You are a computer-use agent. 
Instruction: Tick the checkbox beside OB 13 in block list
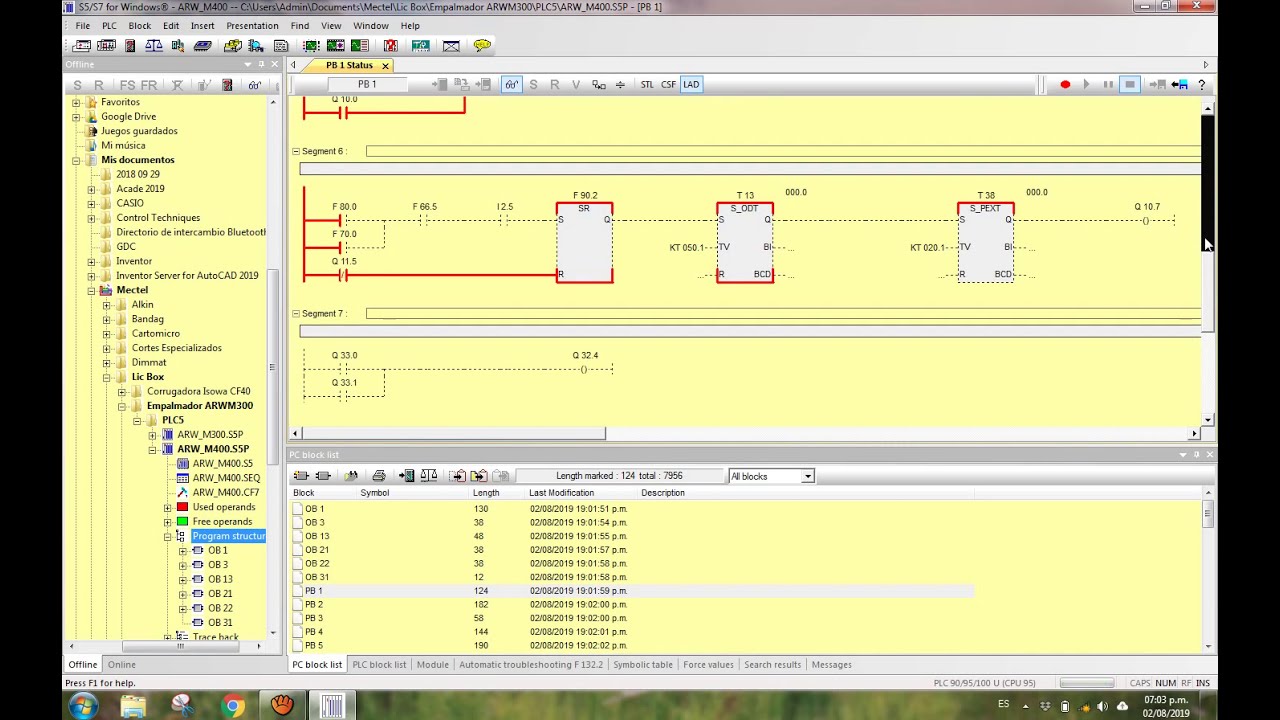click(298, 536)
